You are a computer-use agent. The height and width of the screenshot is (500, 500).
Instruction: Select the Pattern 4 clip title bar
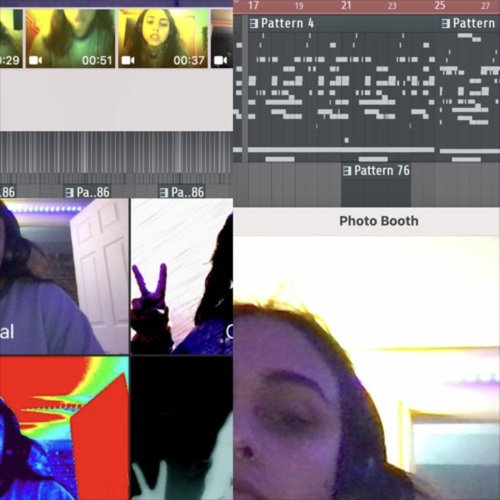[341, 23]
